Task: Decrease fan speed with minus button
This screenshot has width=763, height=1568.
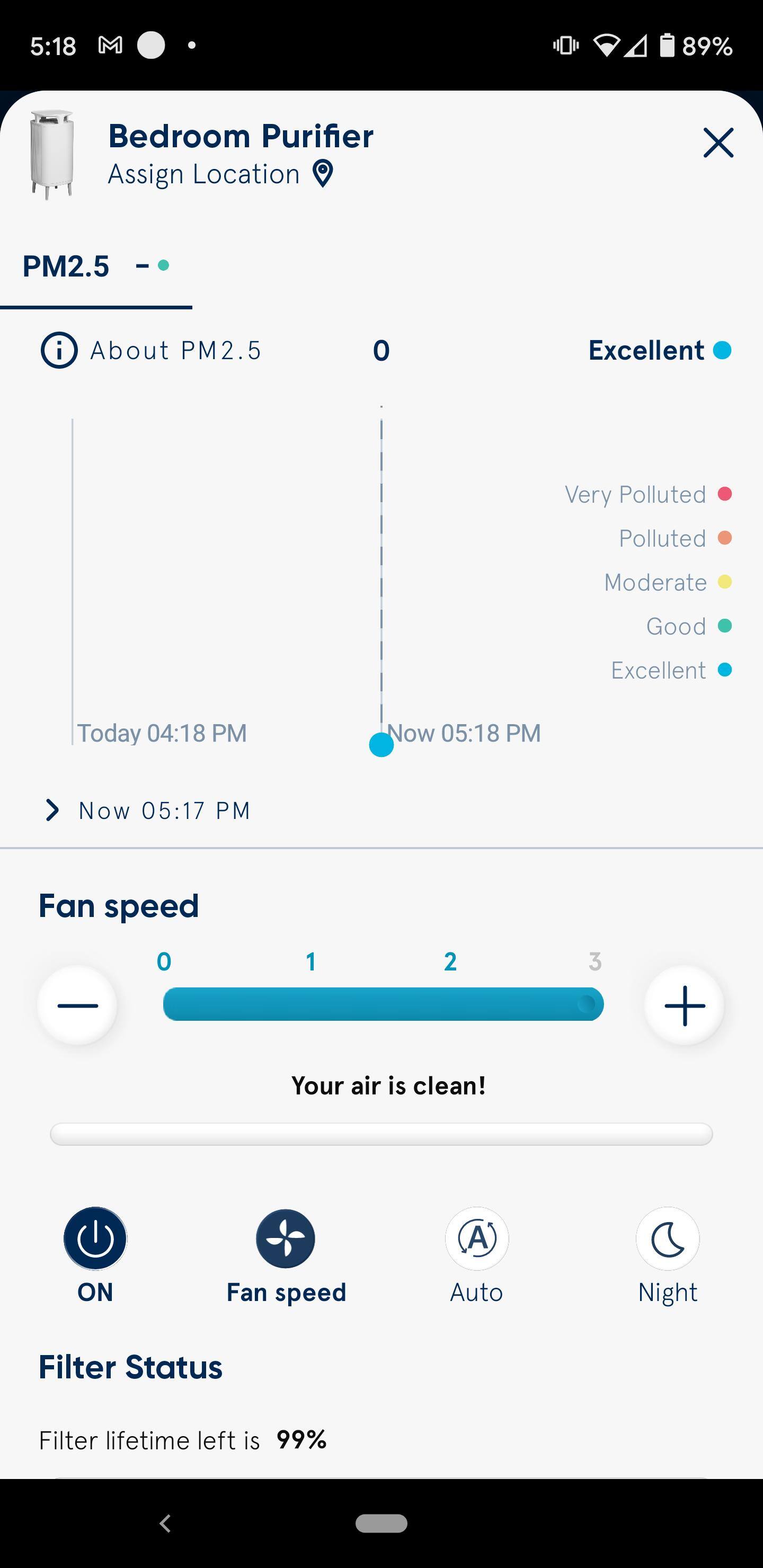Action: click(77, 1005)
